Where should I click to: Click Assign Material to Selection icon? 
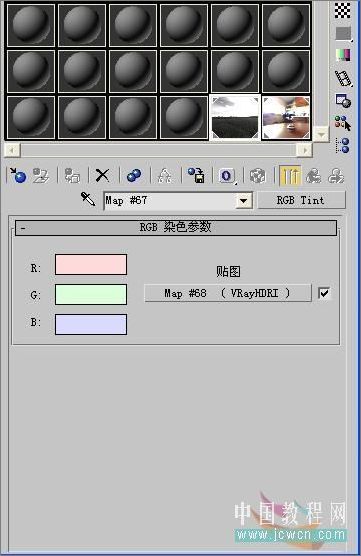(x=72, y=175)
